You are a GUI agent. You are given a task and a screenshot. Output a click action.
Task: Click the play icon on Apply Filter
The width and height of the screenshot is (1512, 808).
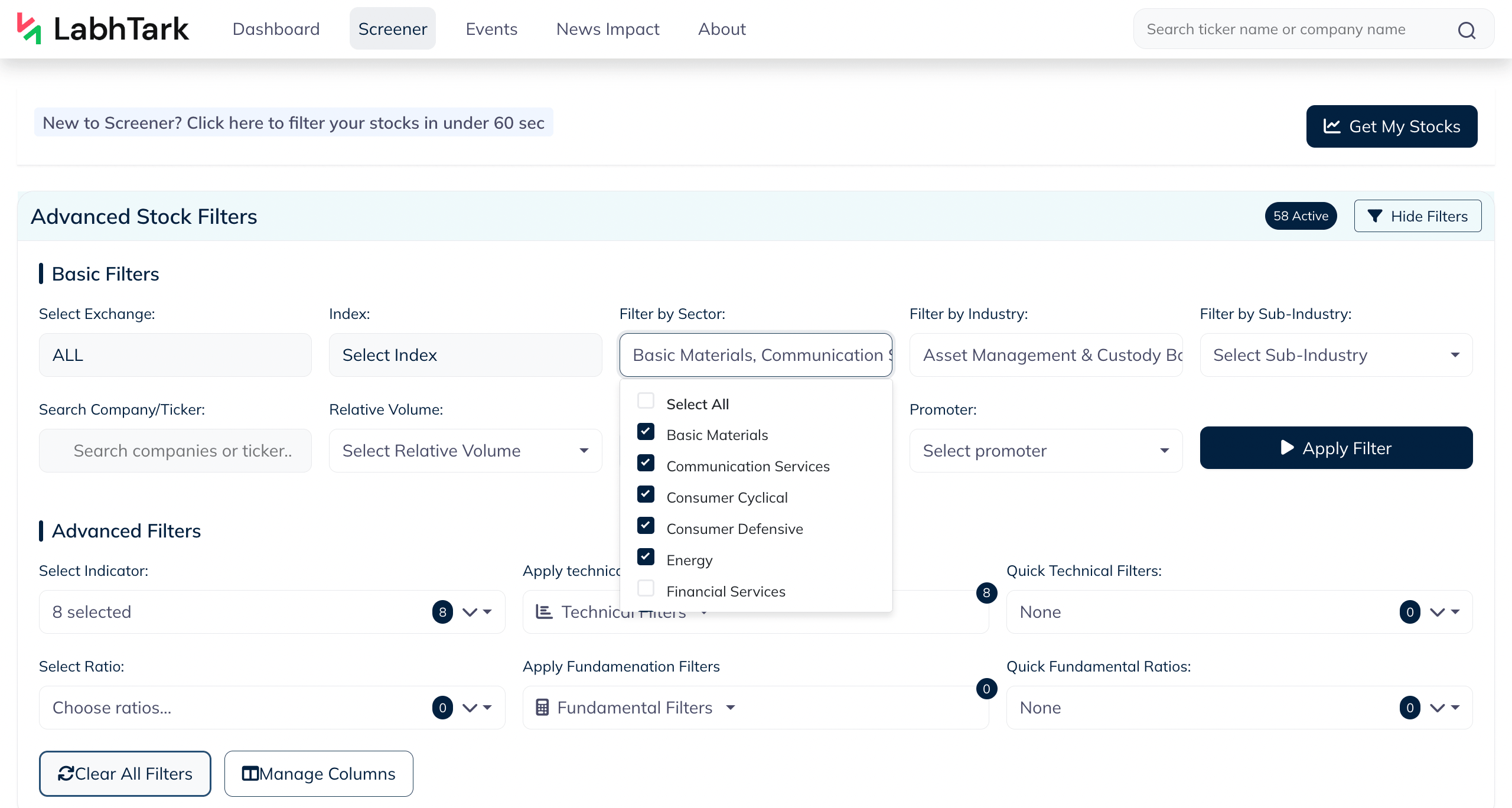(x=1287, y=448)
